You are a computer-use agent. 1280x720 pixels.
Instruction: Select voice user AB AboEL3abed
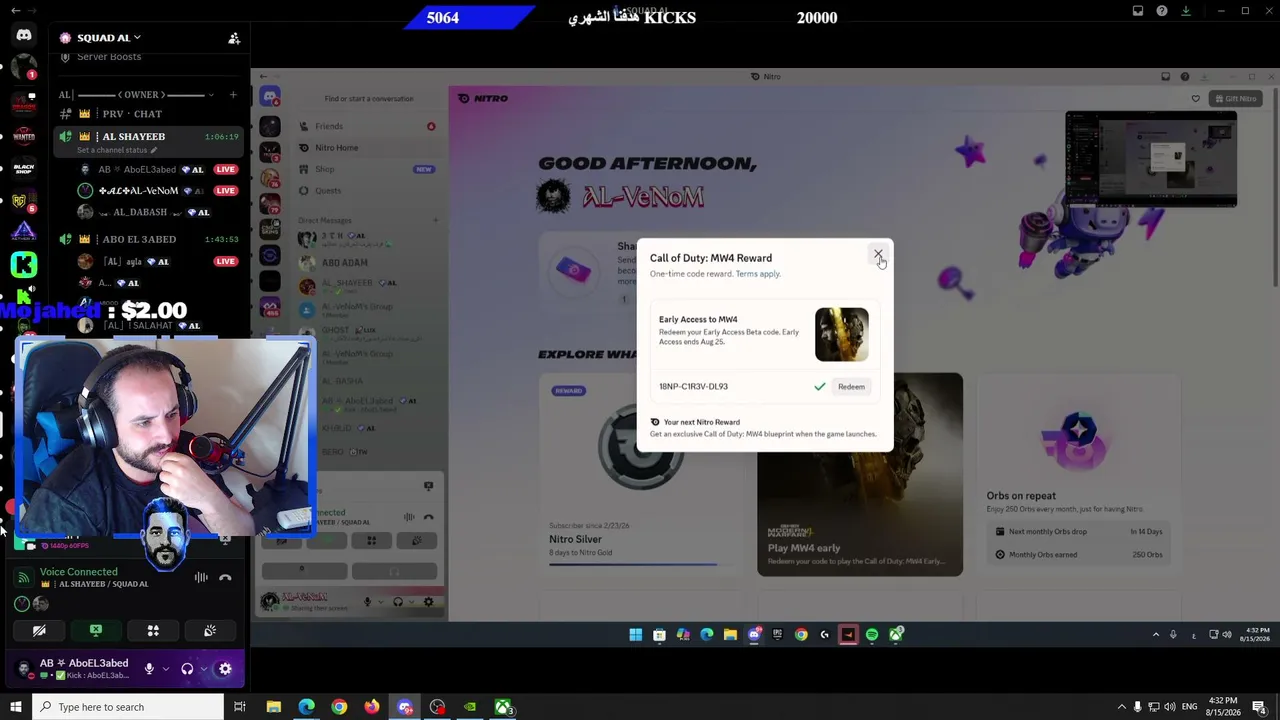tap(150, 170)
